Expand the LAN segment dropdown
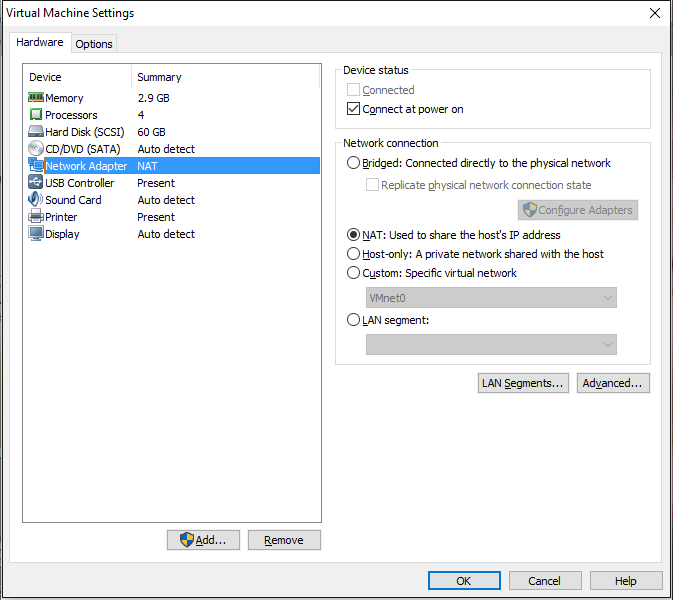This screenshot has height=600, width=673. 491,344
